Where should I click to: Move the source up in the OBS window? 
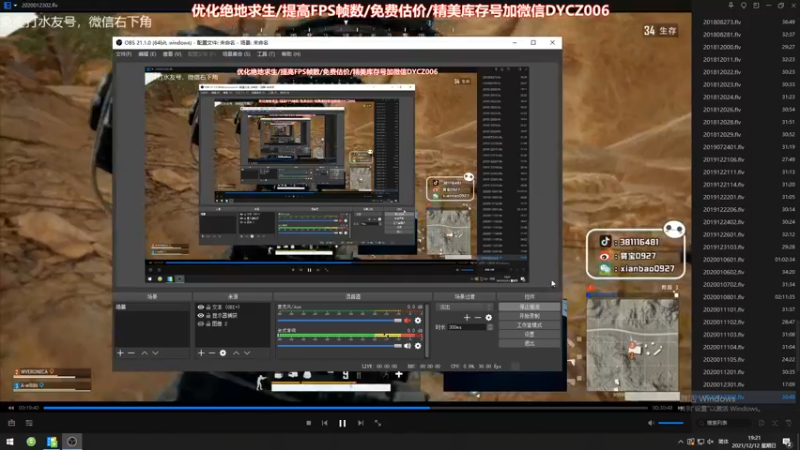236,353
